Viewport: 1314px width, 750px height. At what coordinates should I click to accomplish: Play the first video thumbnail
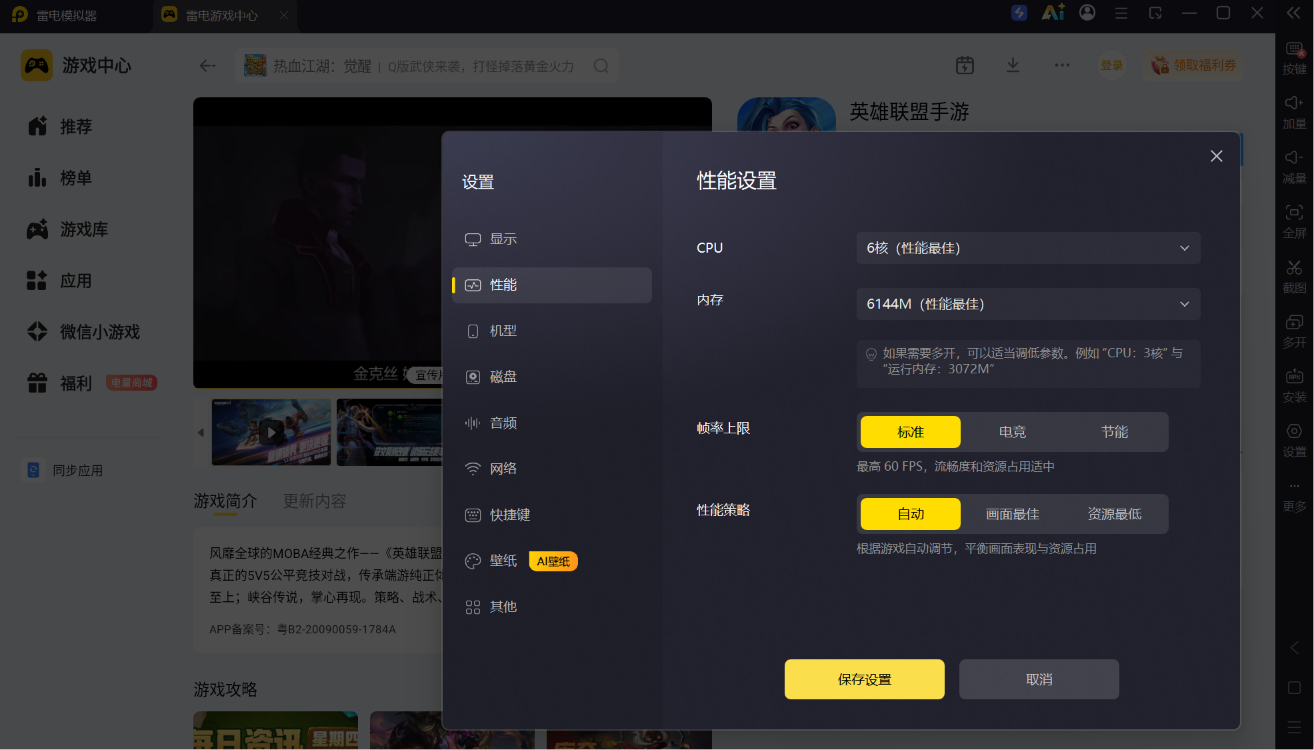click(271, 432)
